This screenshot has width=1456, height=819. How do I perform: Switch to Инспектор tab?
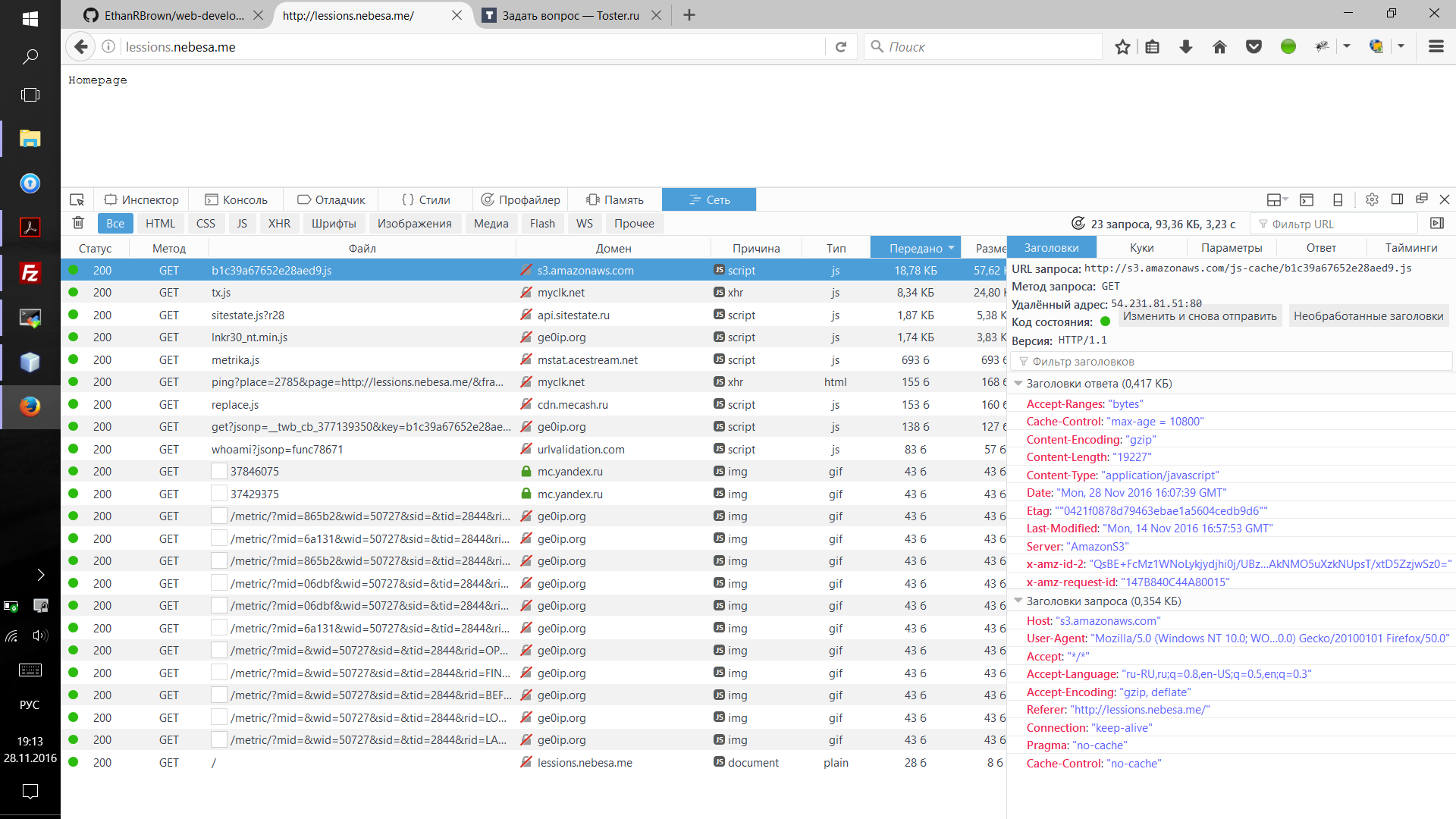pyautogui.click(x=142, y=199)
